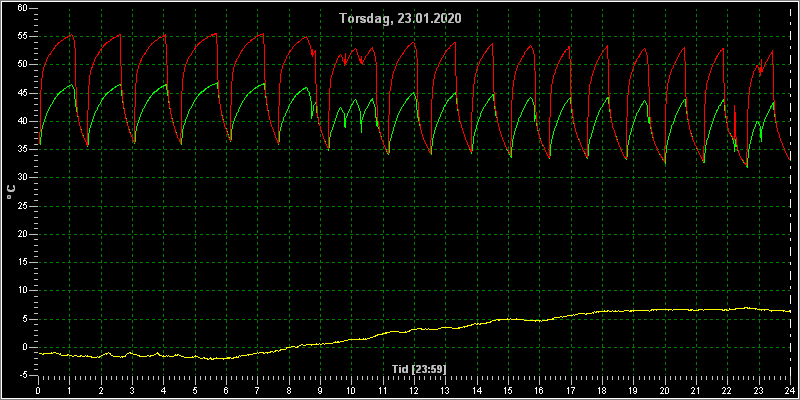Select hour 0 on the time axis
Viewport: 800px width, 400px height.
click(x=38, y=390)
